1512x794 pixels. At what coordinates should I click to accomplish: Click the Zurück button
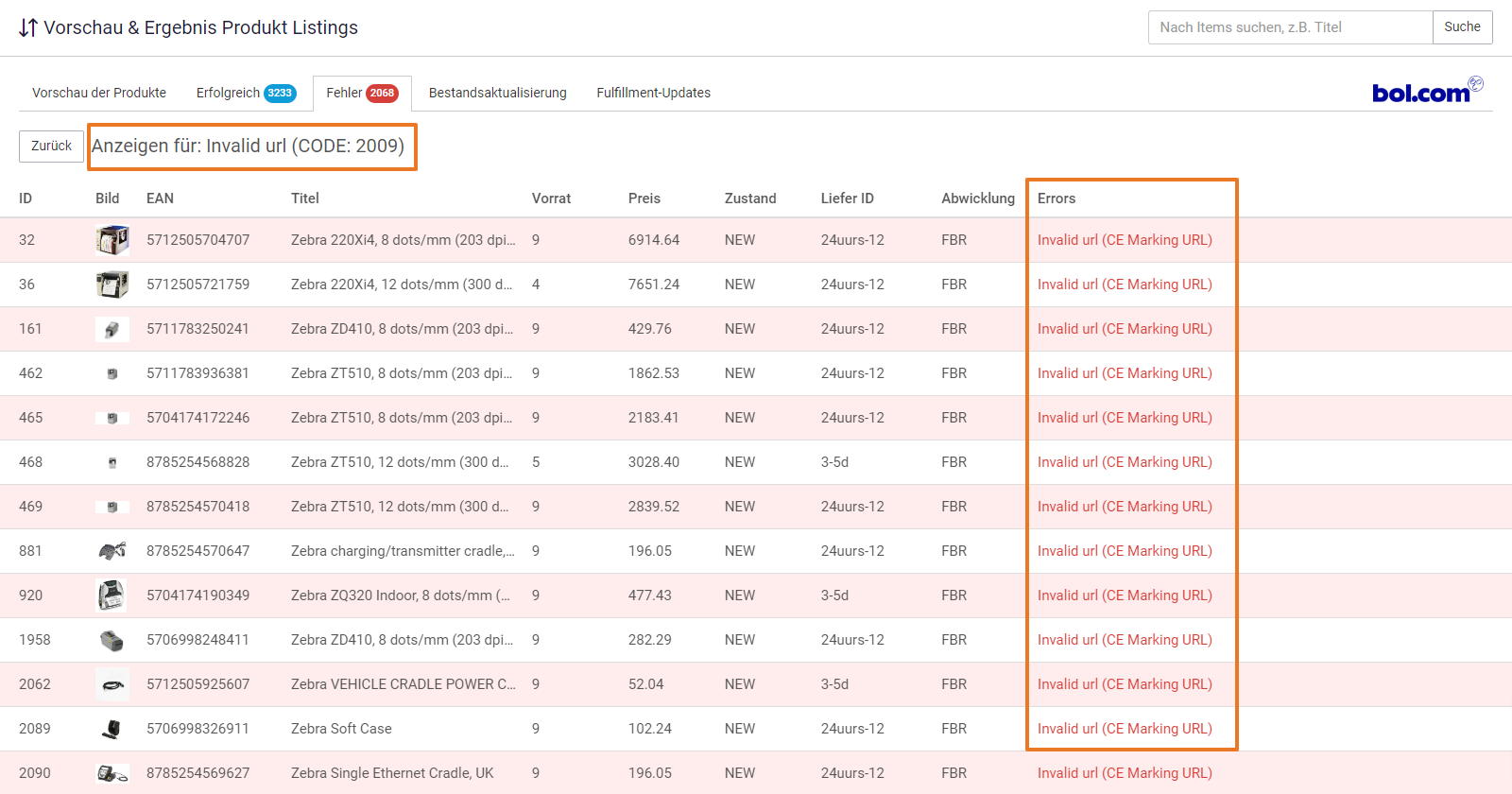click(x=51, y=146)
